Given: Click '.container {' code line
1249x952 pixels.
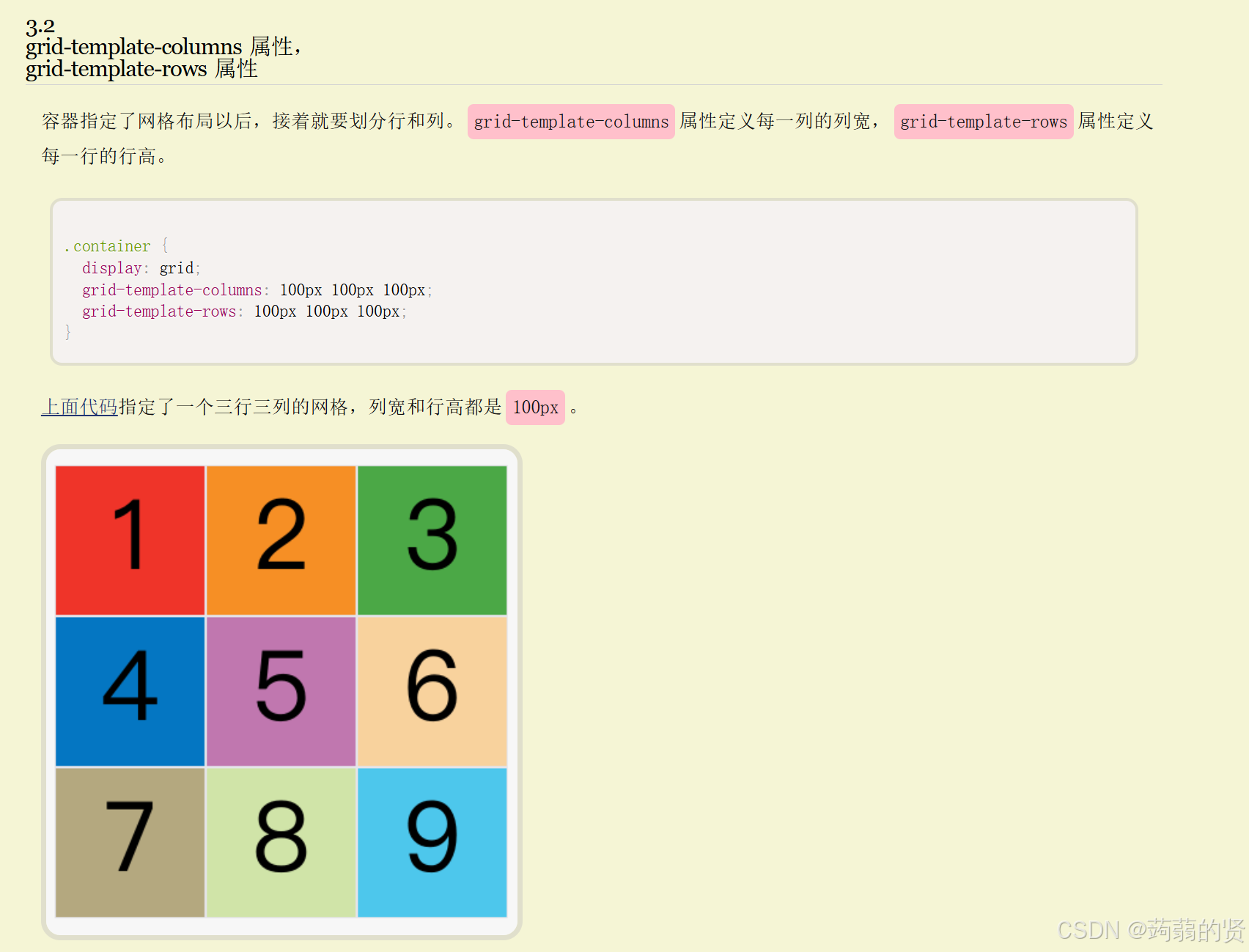Looking at the screenshot, I should tap(117, 246).
